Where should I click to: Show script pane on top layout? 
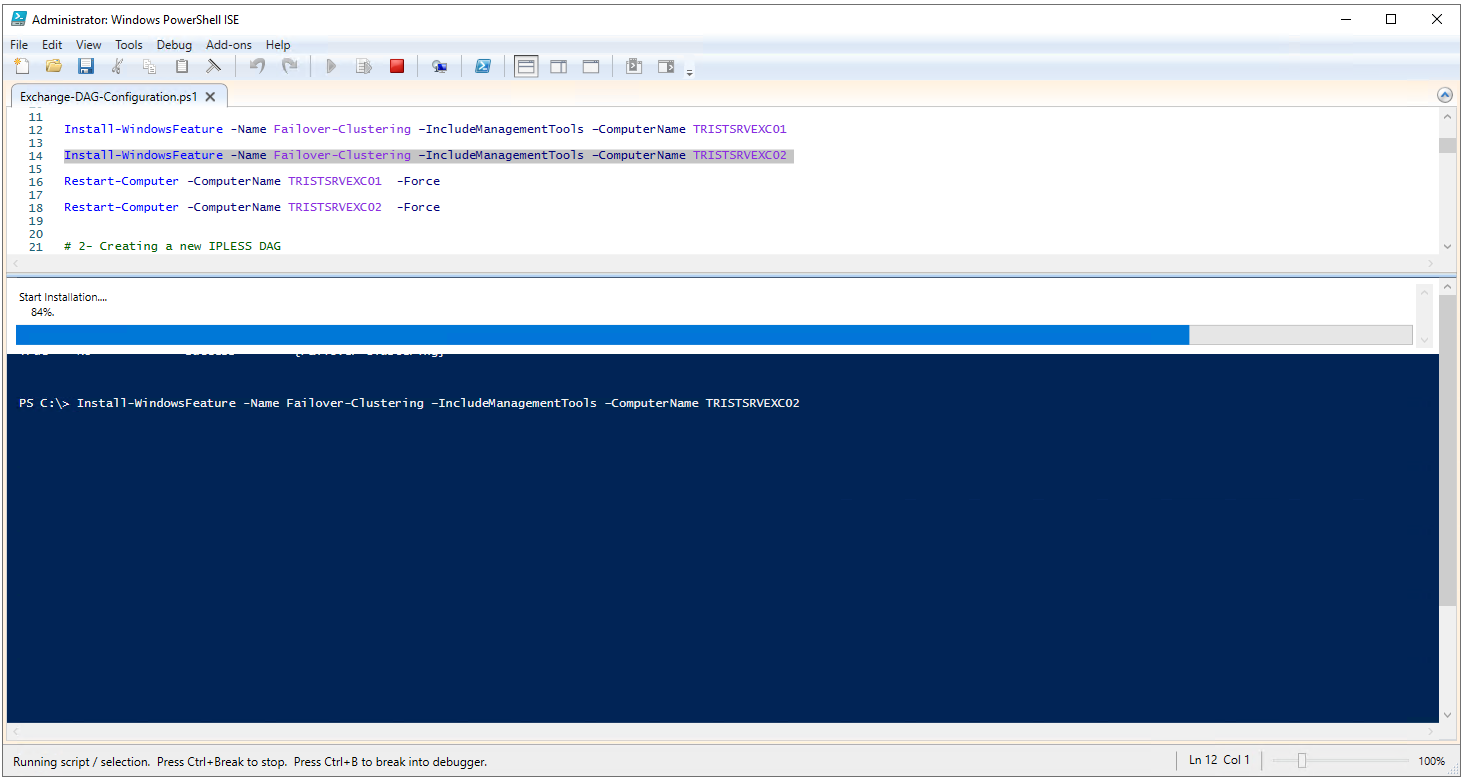tap(526, 66)
